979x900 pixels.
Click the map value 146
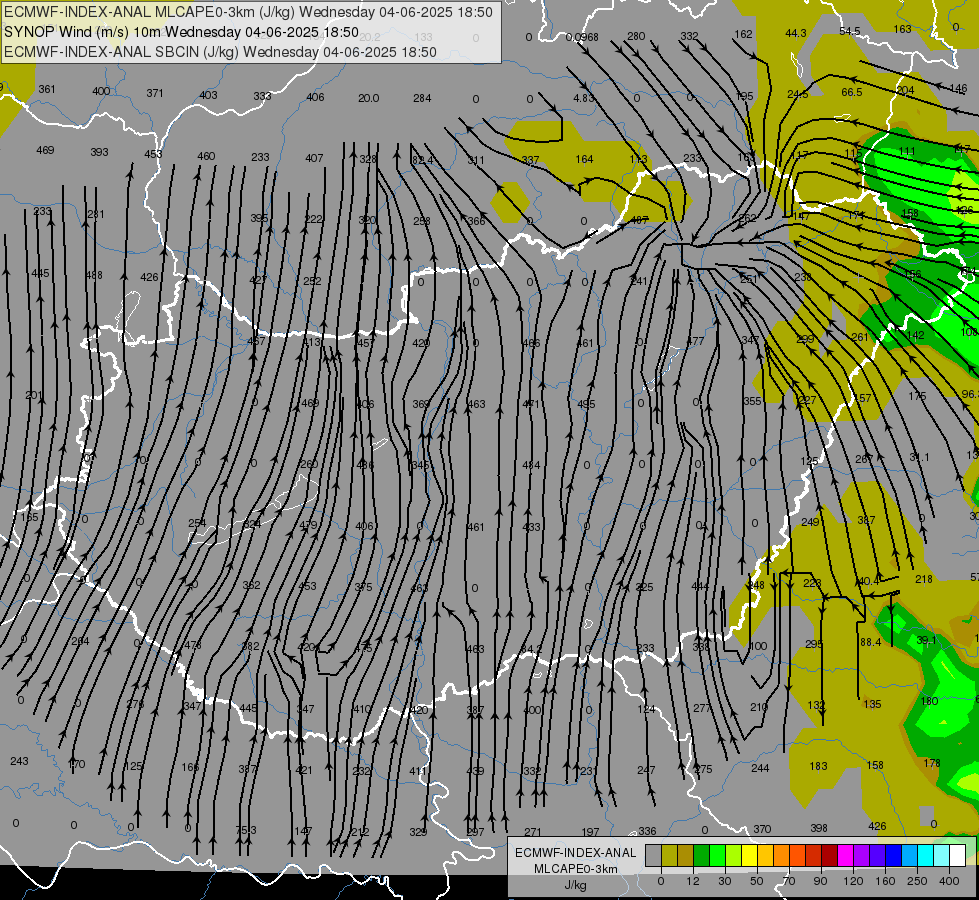tap(958, 88)
